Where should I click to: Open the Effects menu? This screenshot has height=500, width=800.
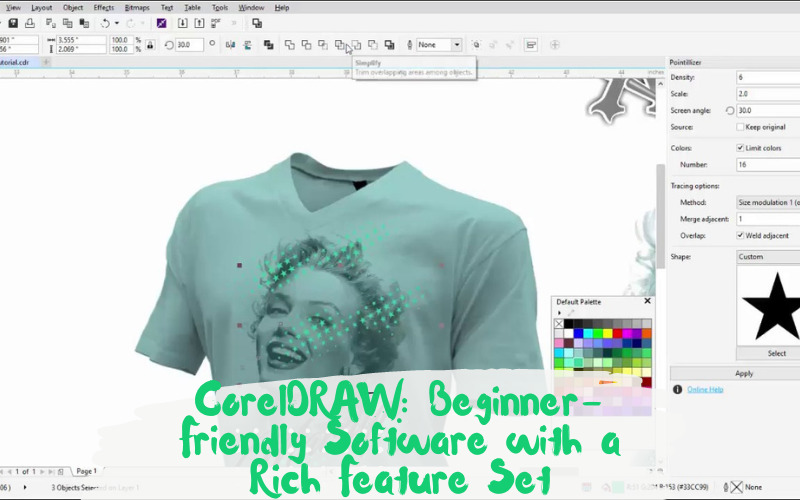[104, 8]
